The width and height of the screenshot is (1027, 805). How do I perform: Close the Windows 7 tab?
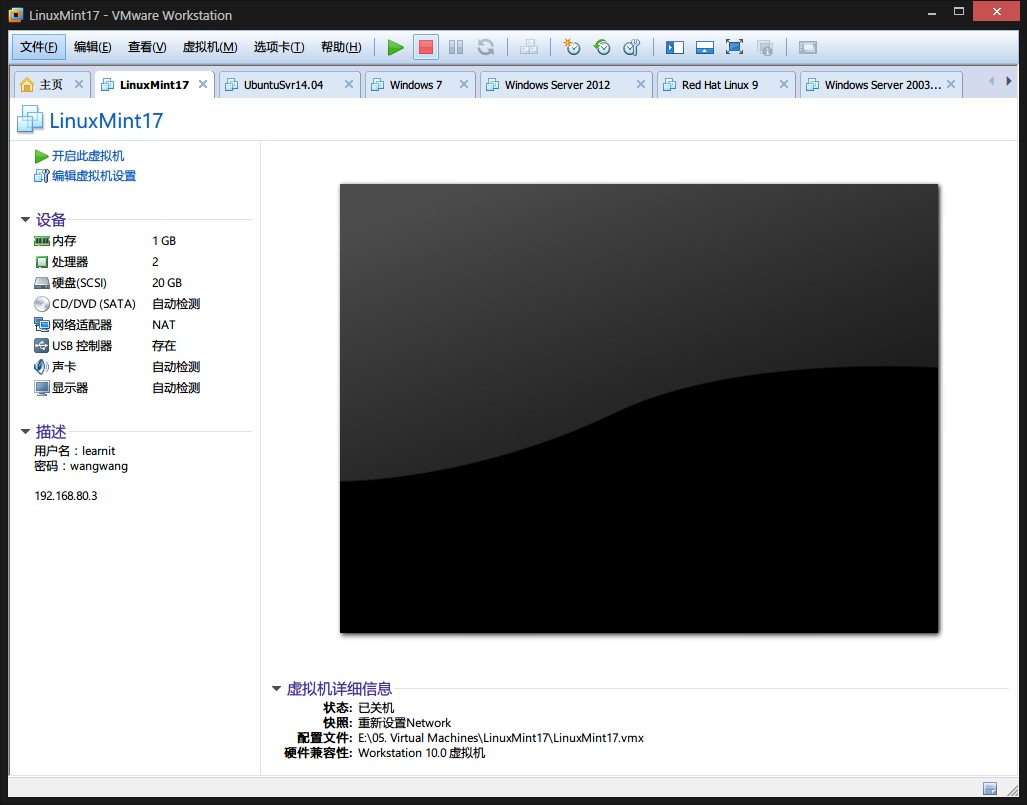click(x=464, y=84)
